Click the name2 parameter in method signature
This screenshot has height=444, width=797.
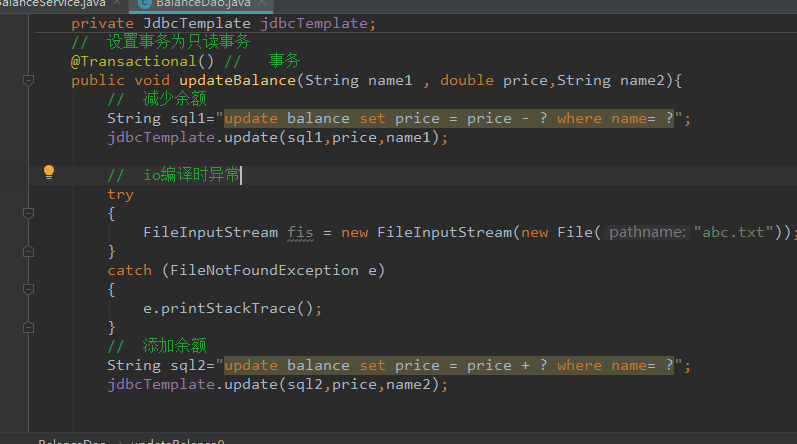(x=642, y=80)
